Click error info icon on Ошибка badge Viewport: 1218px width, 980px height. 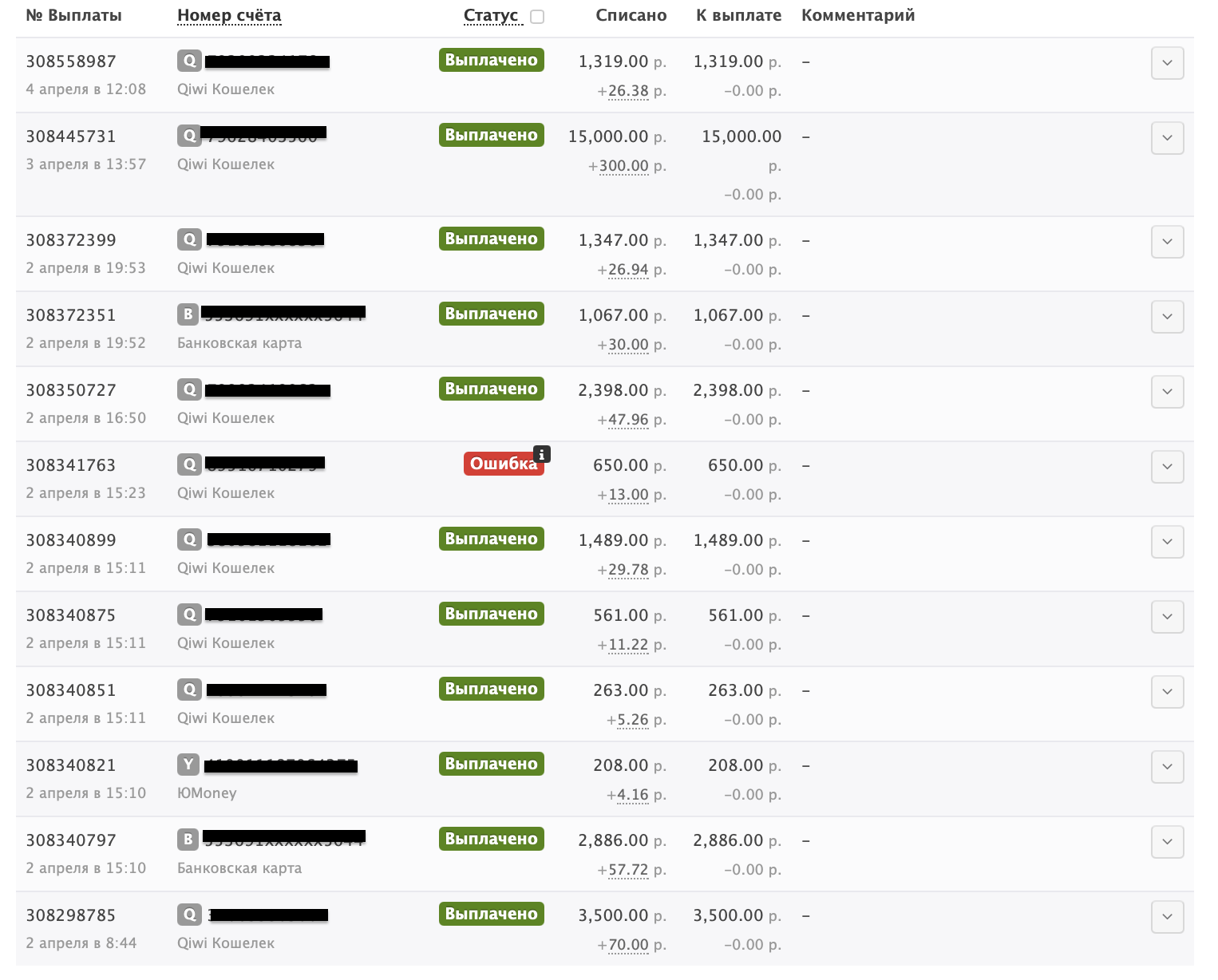542,454
